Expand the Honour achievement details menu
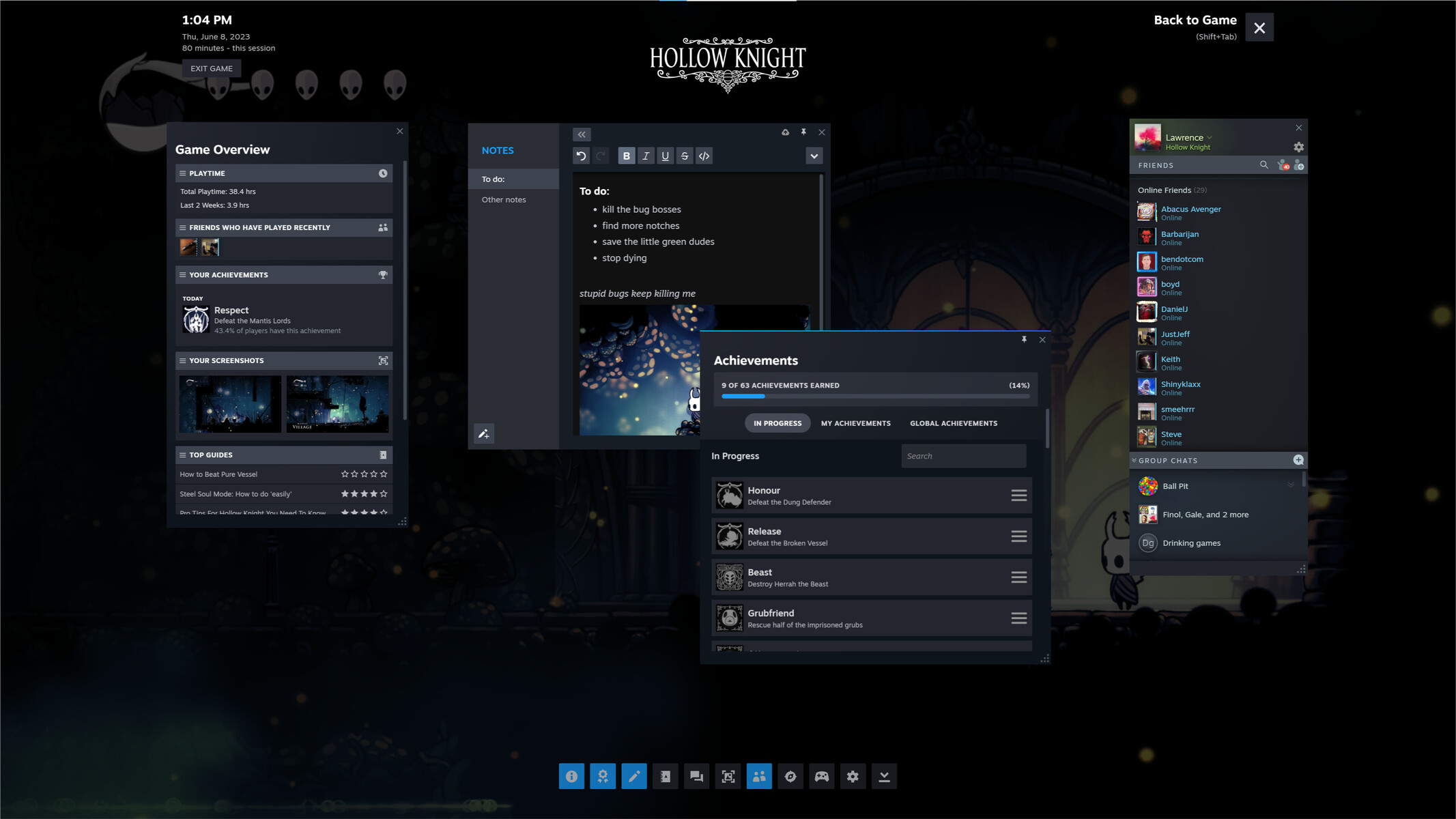This screenshot has width=1456, height=819. (x=1018, y=495)
